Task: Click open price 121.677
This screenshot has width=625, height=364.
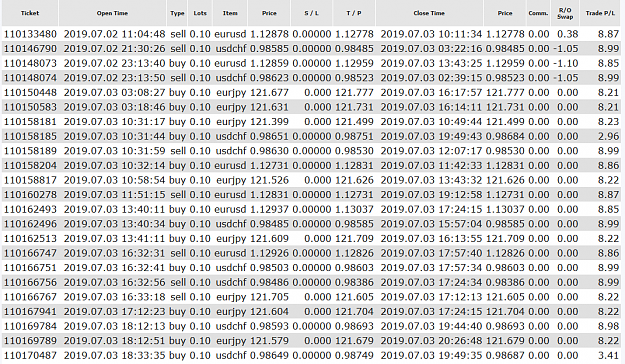Action: (x=269, y=92)
